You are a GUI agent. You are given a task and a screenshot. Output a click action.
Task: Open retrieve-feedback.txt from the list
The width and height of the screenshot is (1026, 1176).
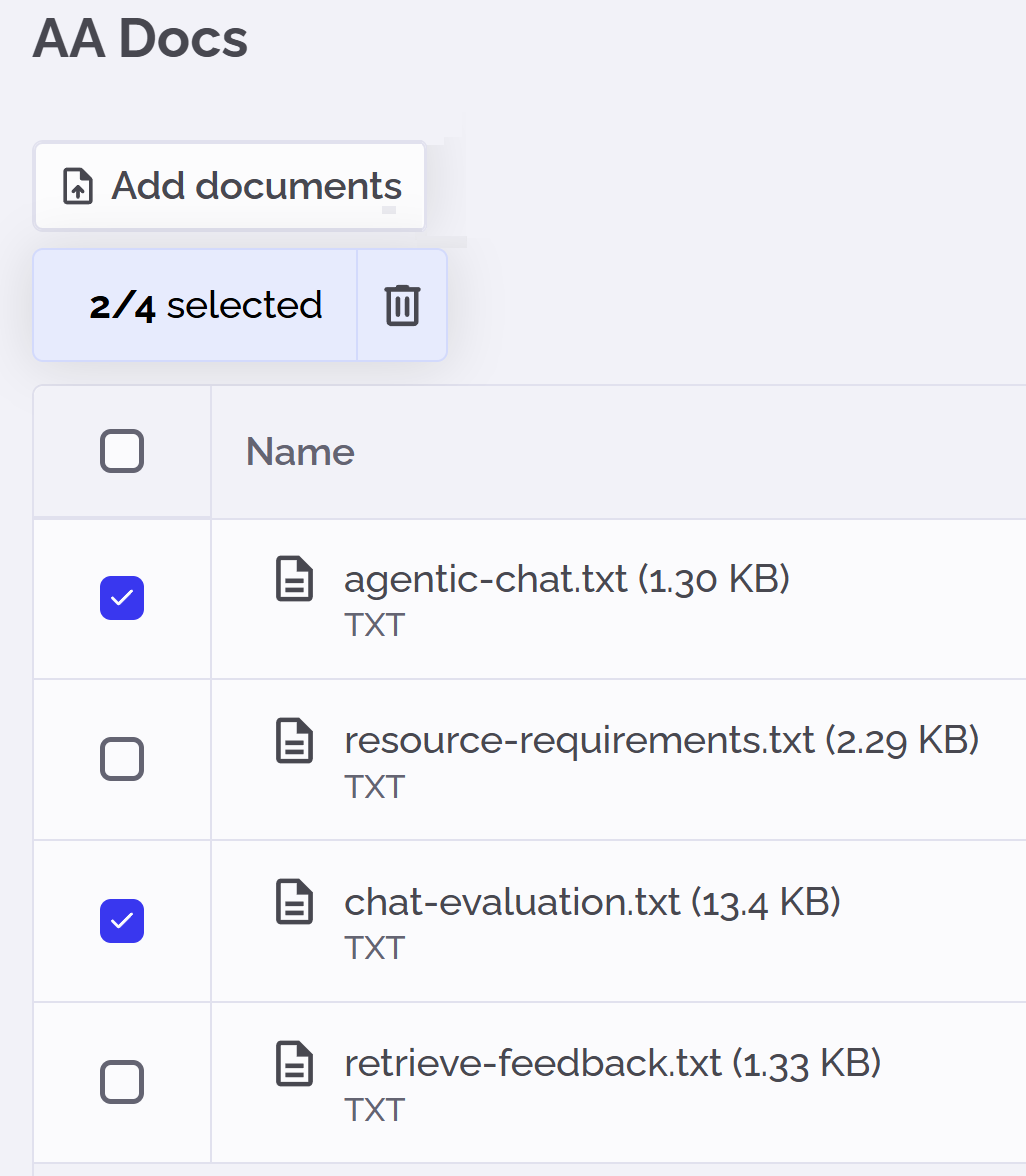click(x=612, y=1063)
